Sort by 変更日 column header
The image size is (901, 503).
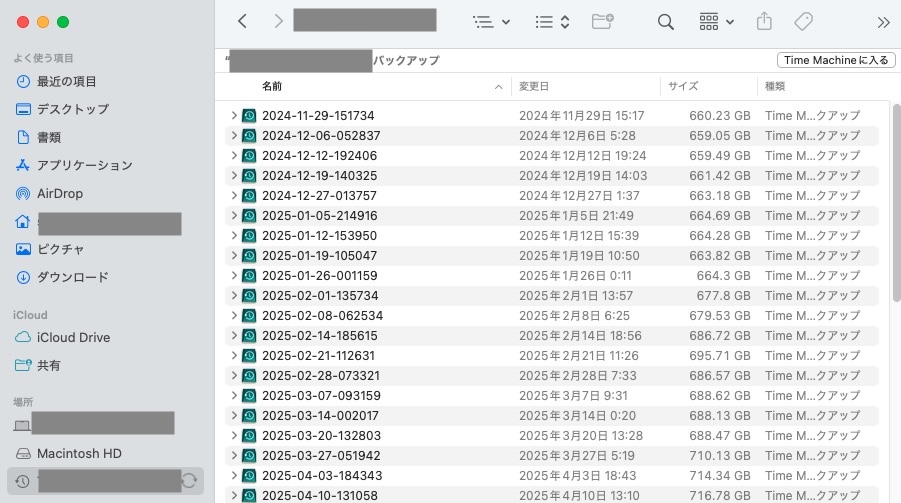coord(534,87)
